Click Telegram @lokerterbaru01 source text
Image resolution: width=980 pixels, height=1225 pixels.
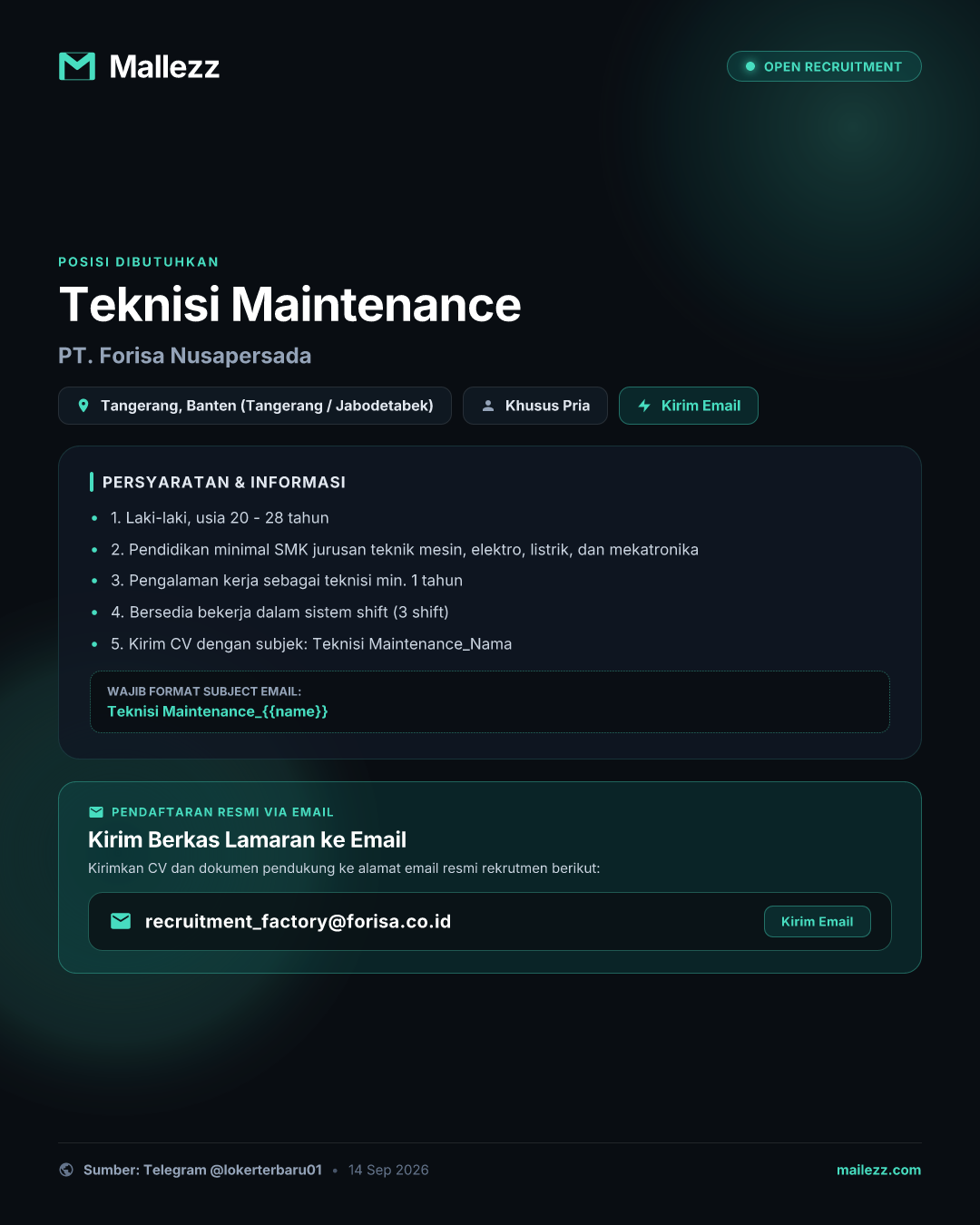click(x=232, y=1170)
